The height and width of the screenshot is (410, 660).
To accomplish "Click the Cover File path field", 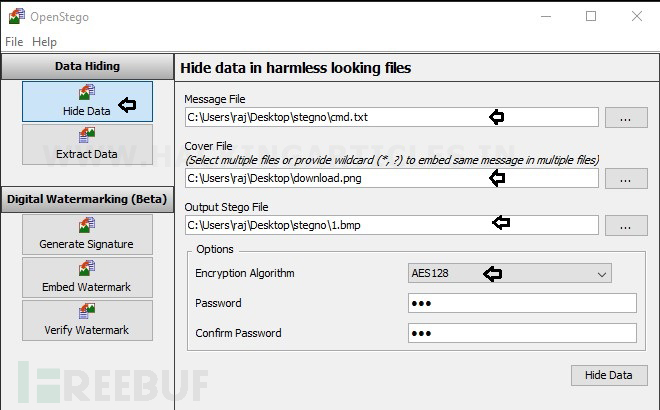I will tap(391, 178).
